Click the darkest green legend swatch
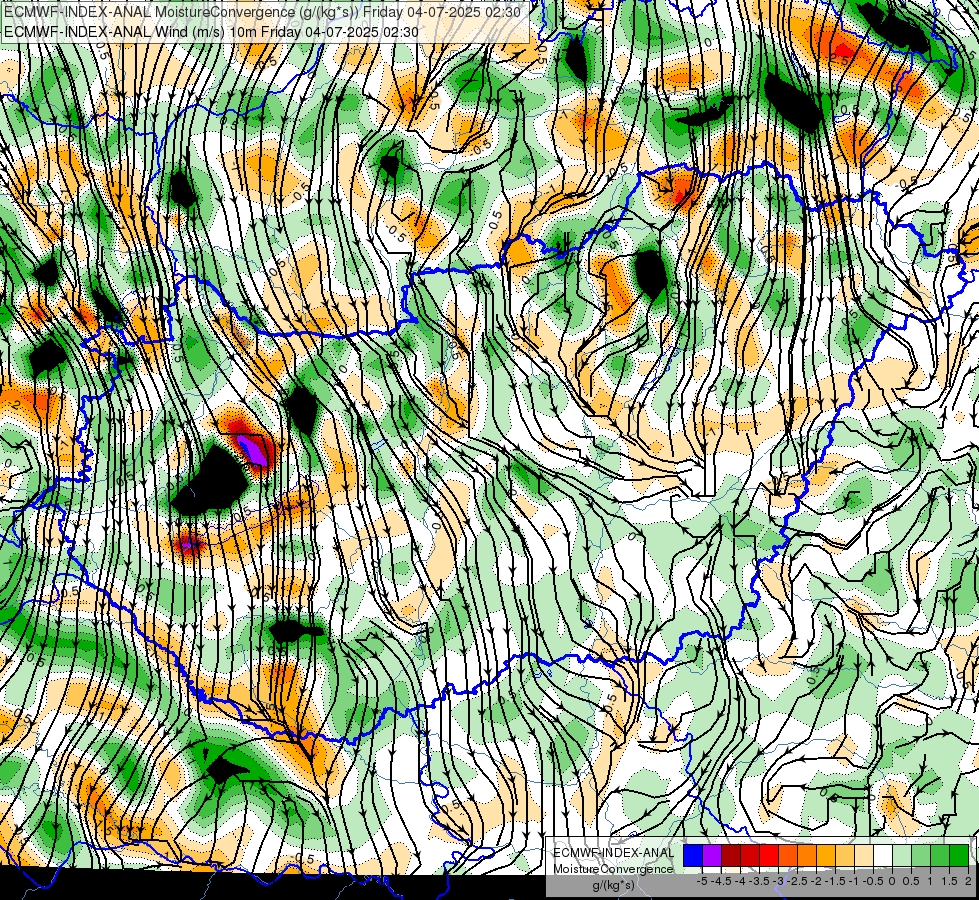 (x=959, y=856)
